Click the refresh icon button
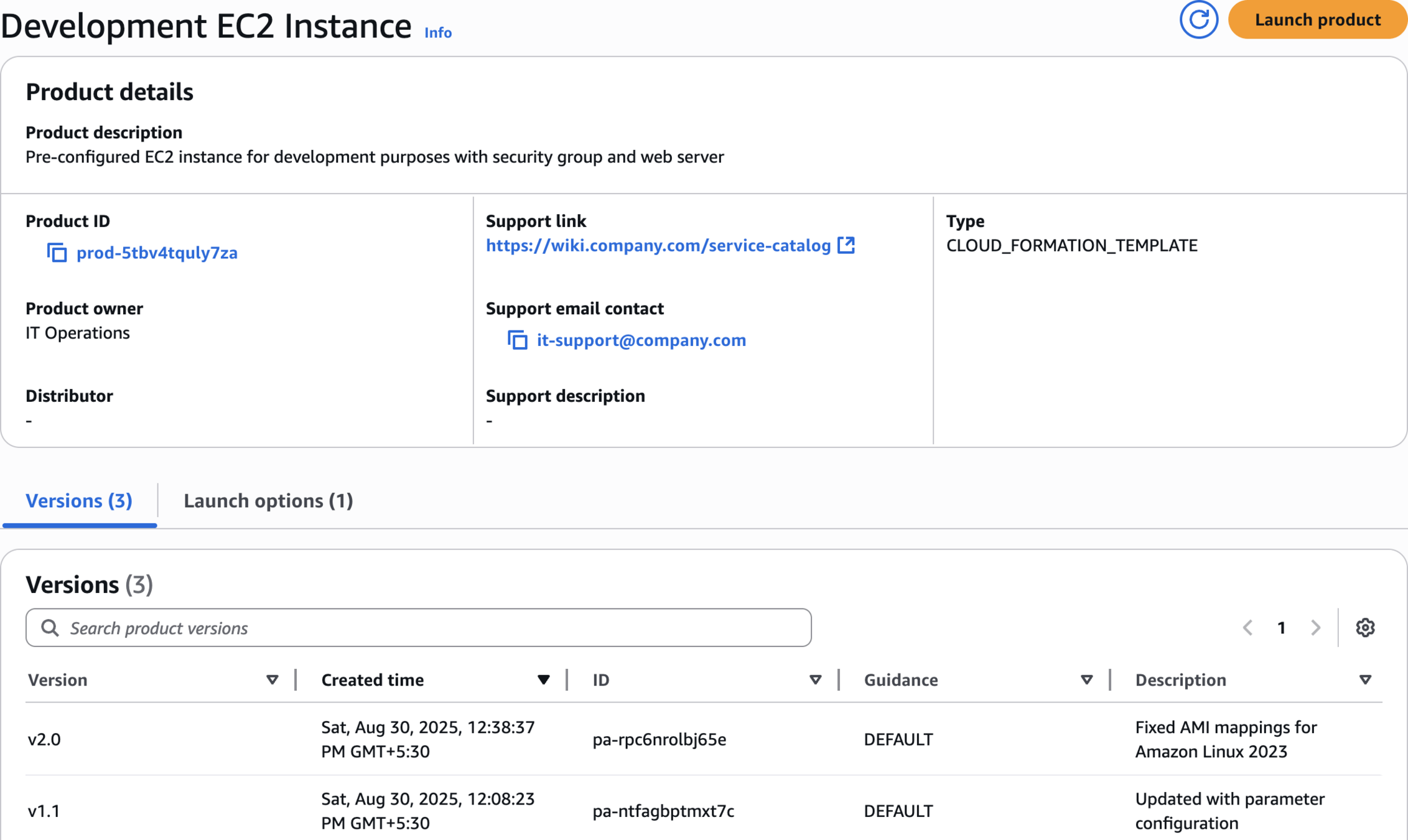Viewport: 1408px width, 840px height. pos(1198,20)
